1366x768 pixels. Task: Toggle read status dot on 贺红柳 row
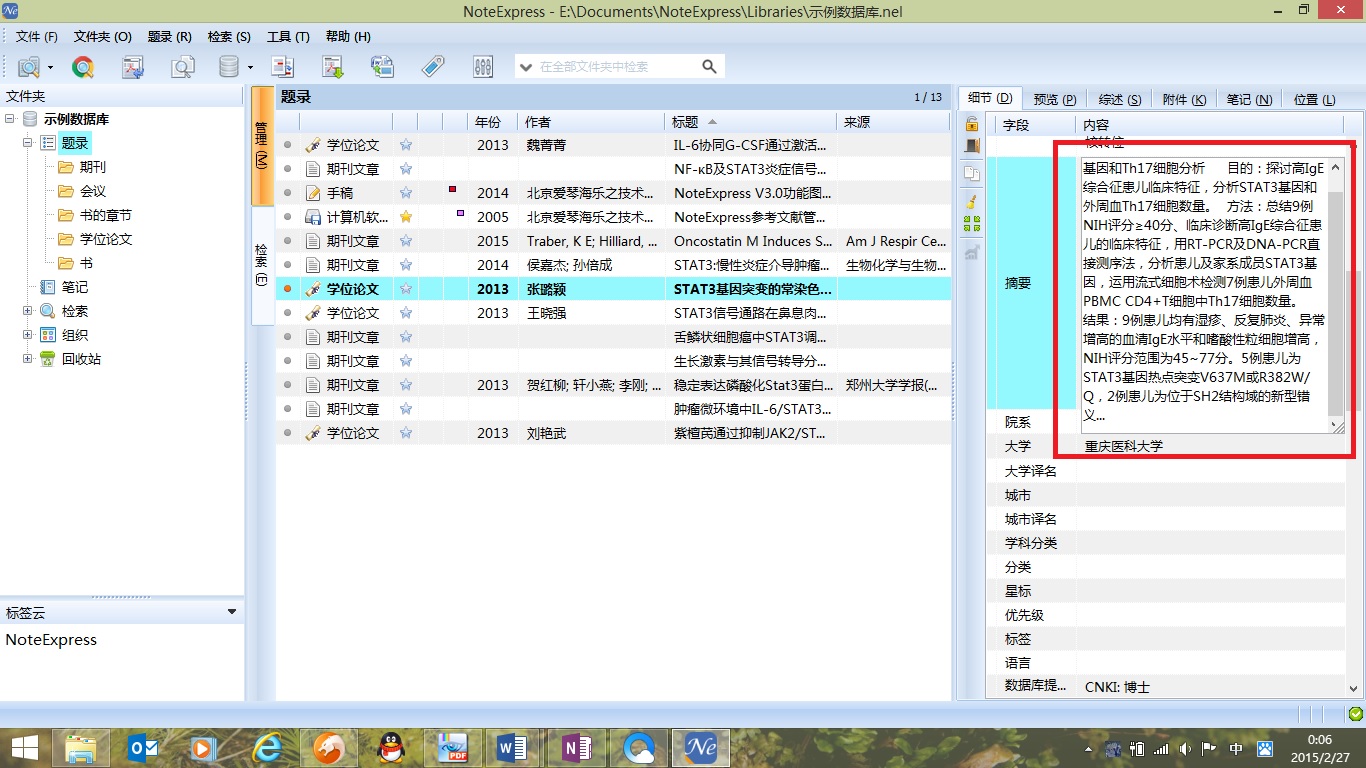click(288, 385)
